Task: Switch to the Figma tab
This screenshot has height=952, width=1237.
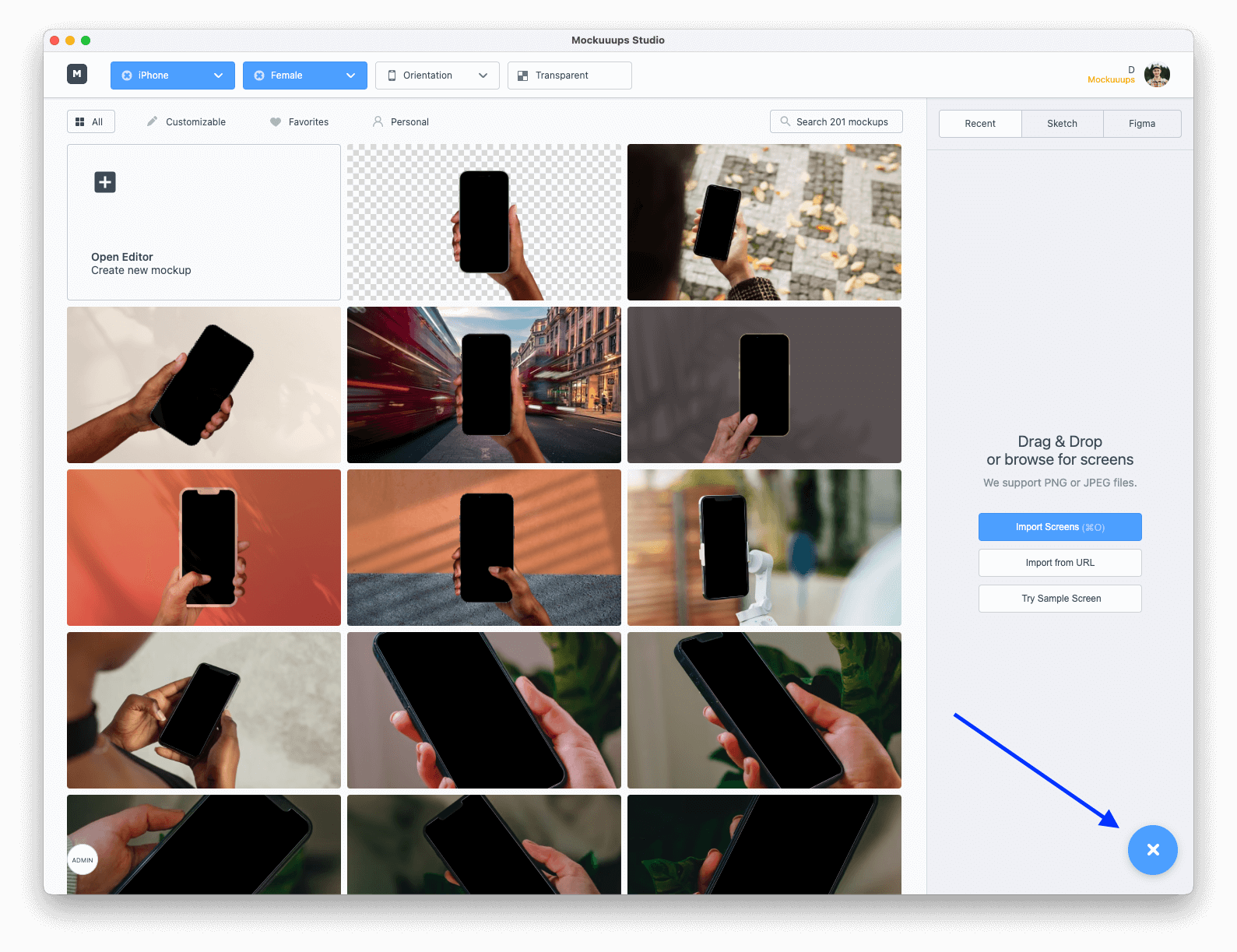Action: pos(1141,124)
